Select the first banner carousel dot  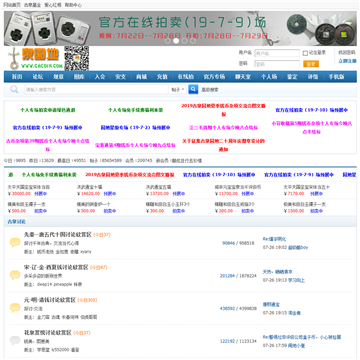coord(167,41)
